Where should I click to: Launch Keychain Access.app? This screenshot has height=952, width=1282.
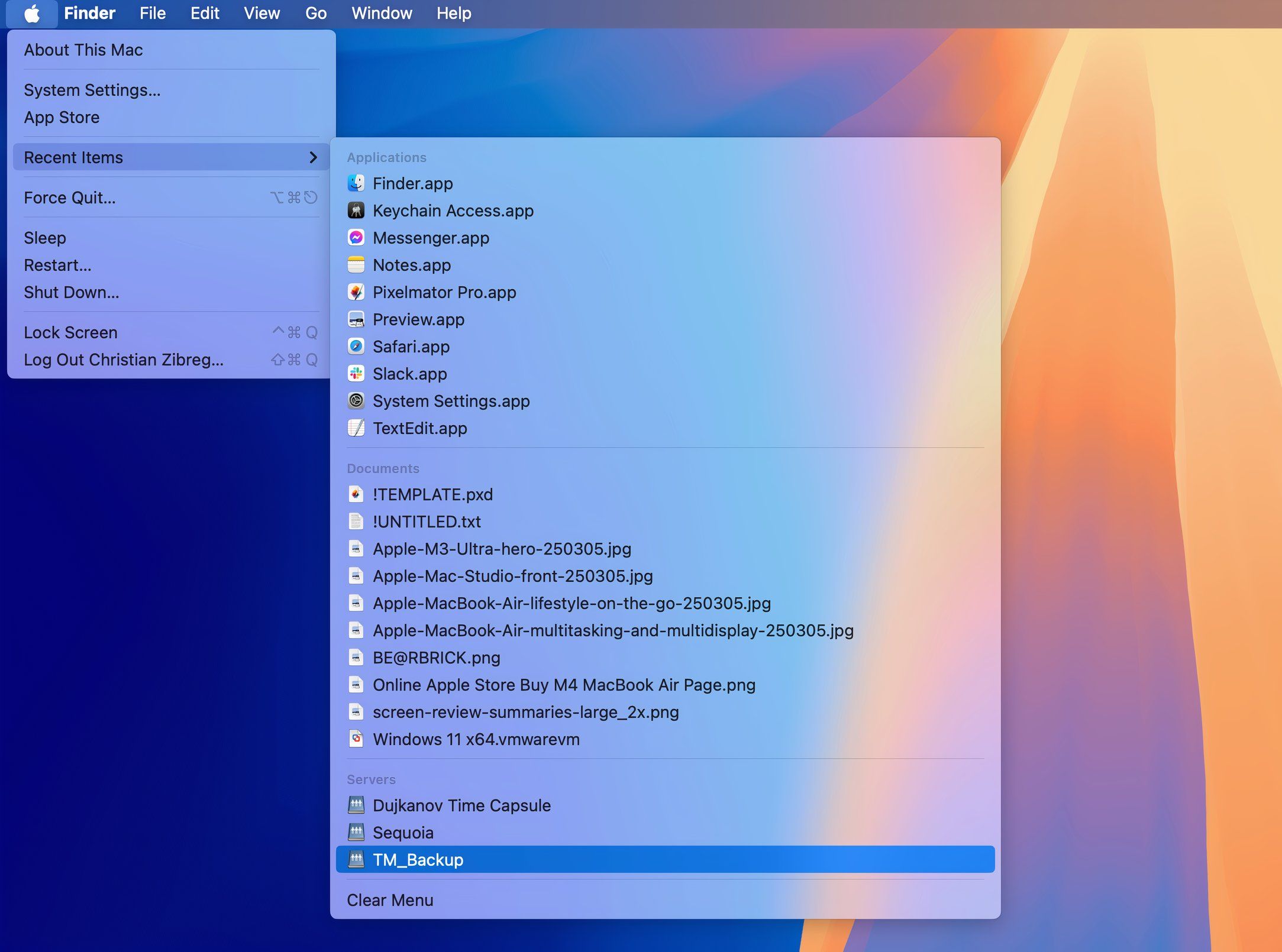453,211
